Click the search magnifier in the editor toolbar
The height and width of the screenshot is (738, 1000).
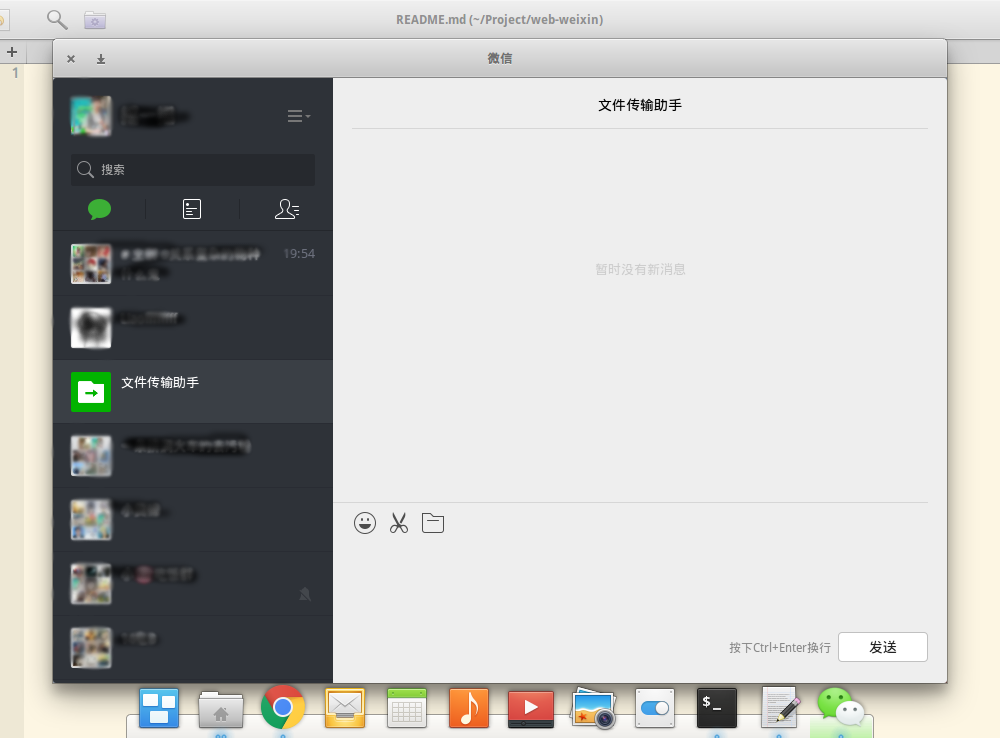point(57,20)
